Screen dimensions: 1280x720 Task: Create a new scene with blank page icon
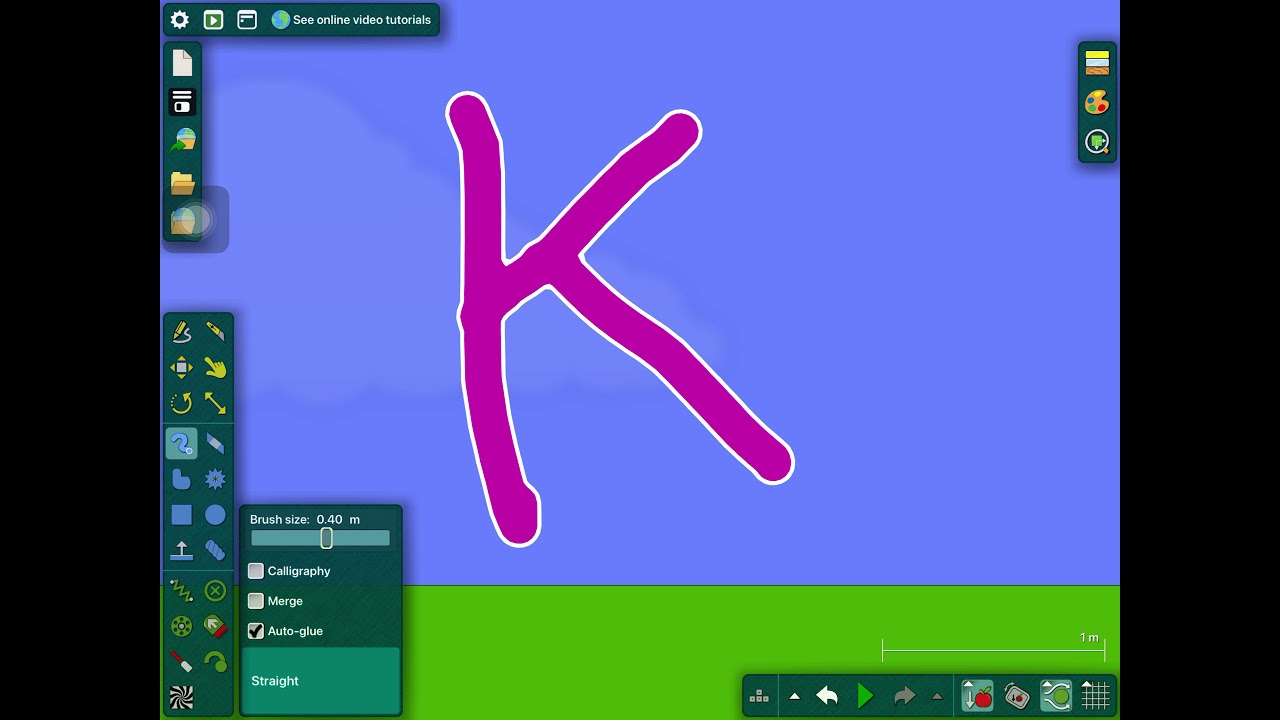(x=182, y=63)
